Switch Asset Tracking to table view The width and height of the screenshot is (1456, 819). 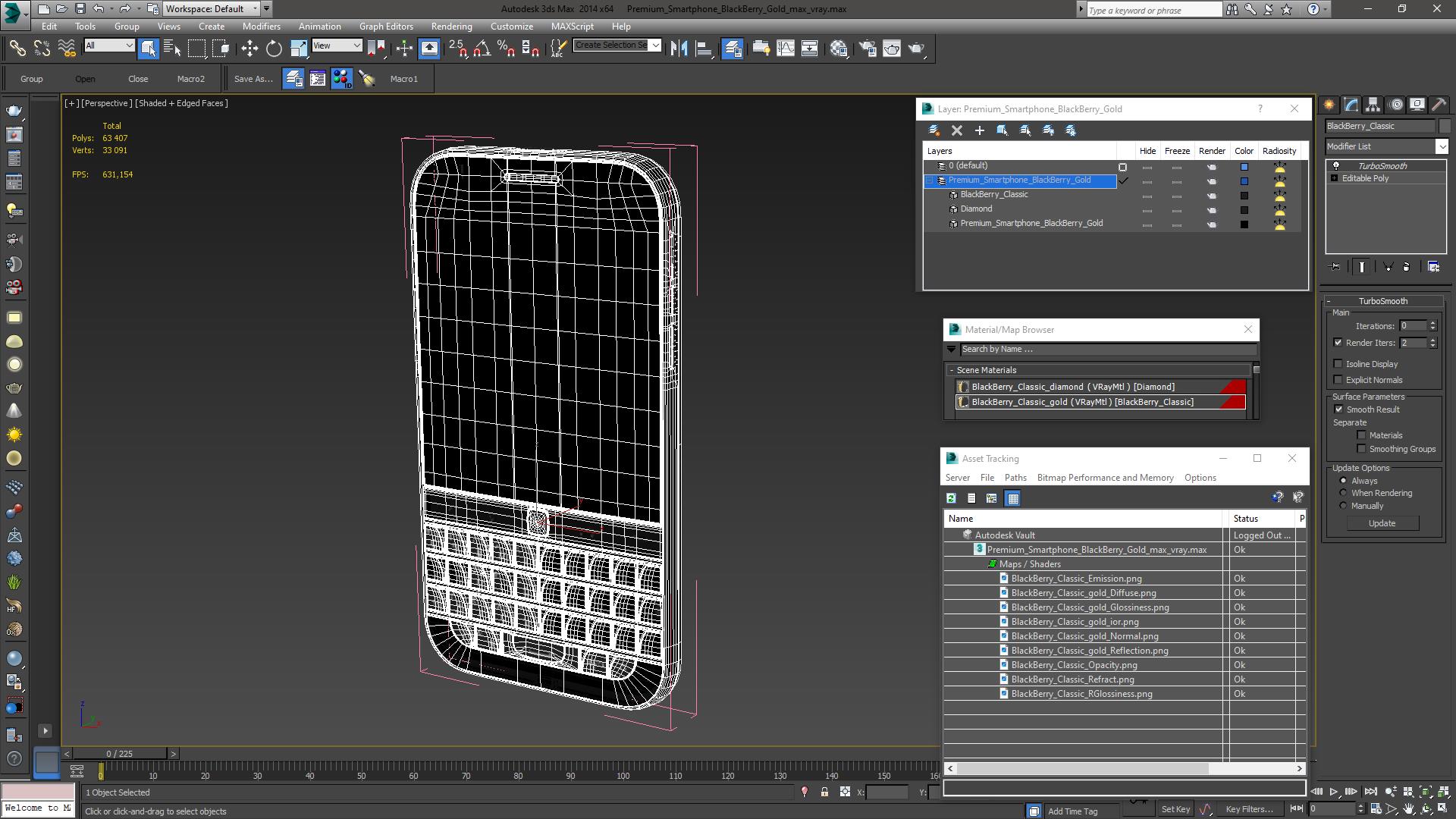(x=1012, y=498)
